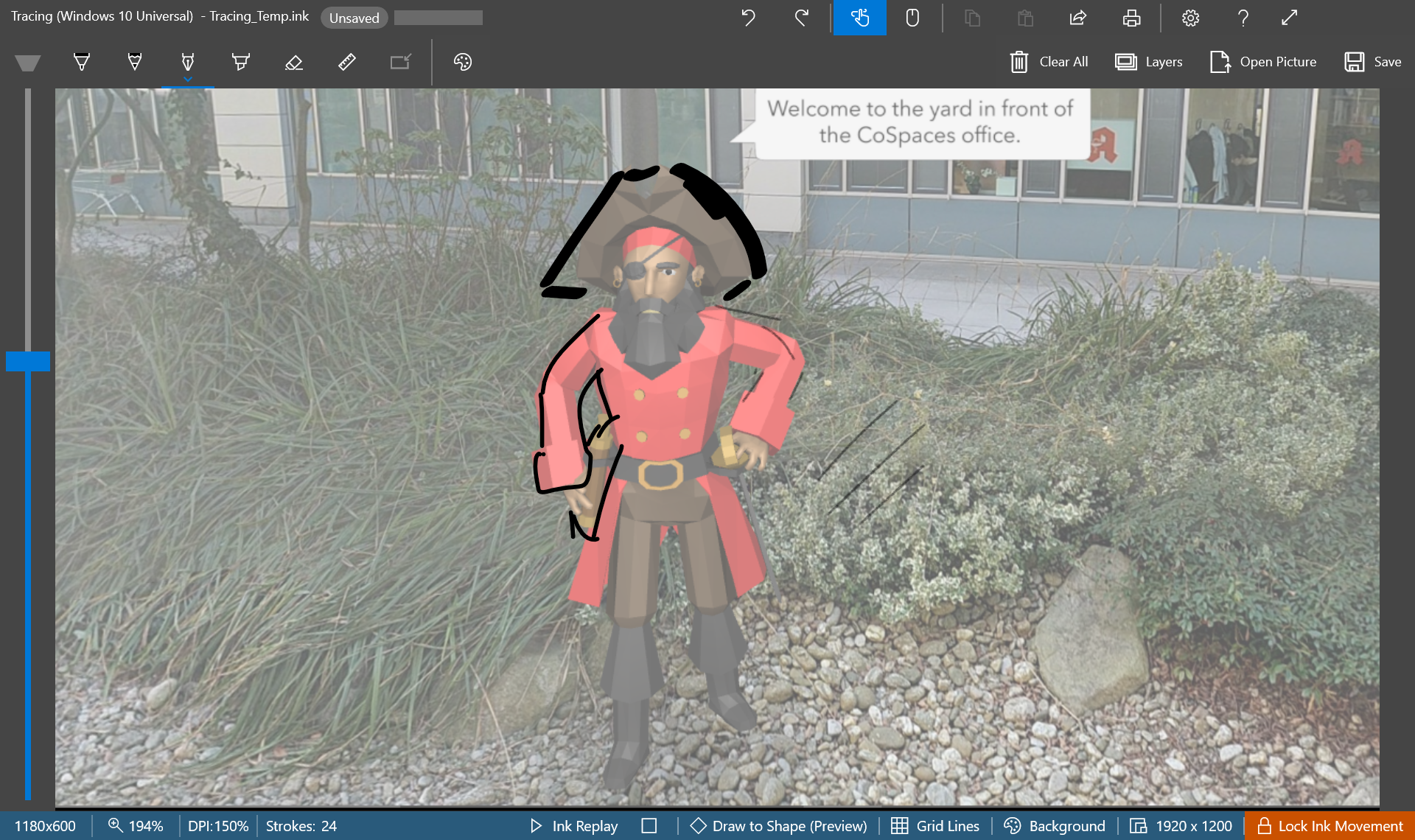Click the Paste clipboard icon
Viewport: 1415px width, 840px height.
tap(1025, 18)
